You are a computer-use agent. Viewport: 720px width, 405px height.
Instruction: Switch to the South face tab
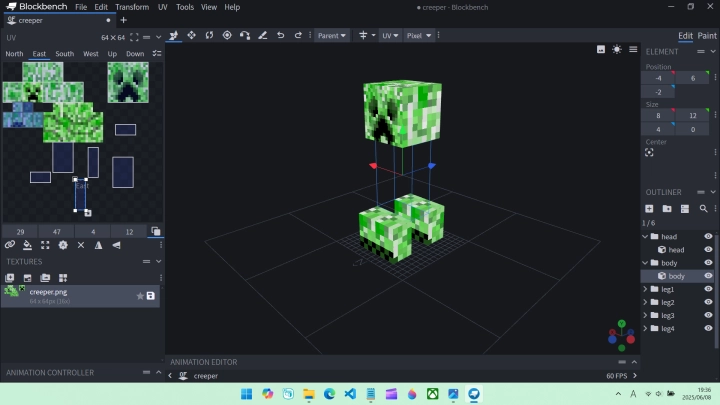64,54
